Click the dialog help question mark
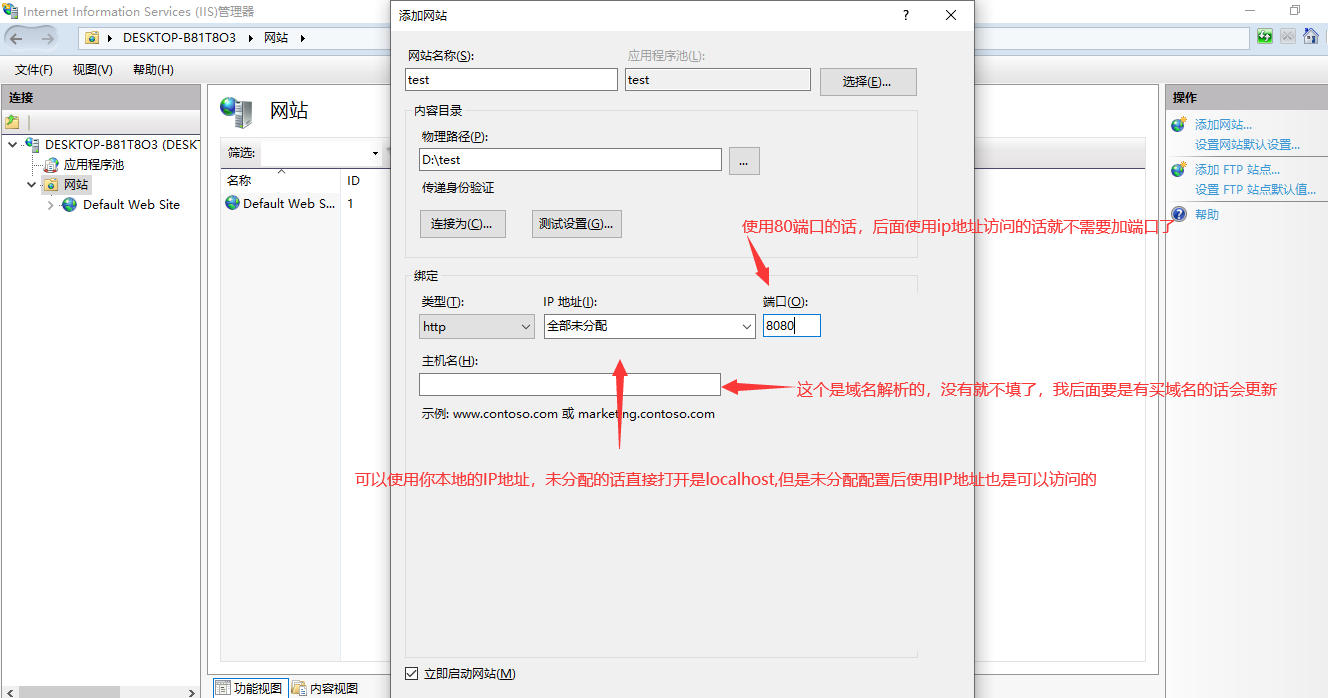Viewport: 1328px width, 698px height. [x=905, y=15]
